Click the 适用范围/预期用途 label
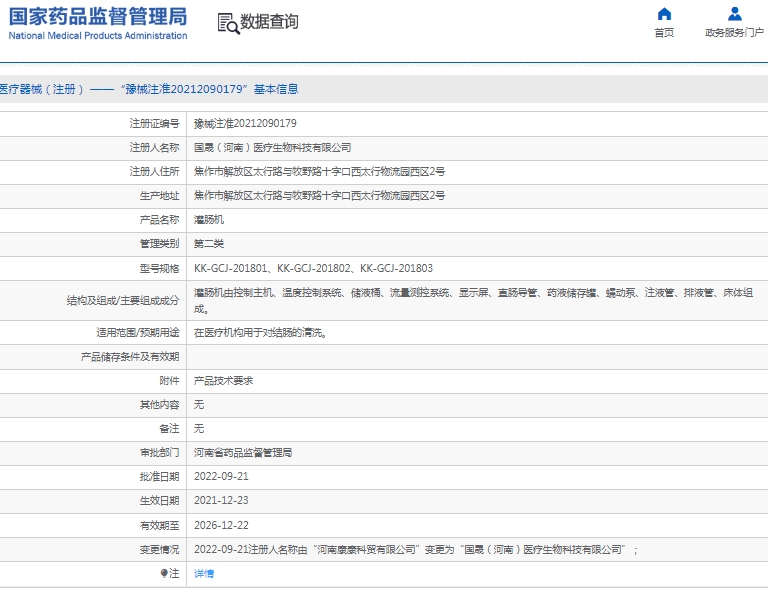 138,333
